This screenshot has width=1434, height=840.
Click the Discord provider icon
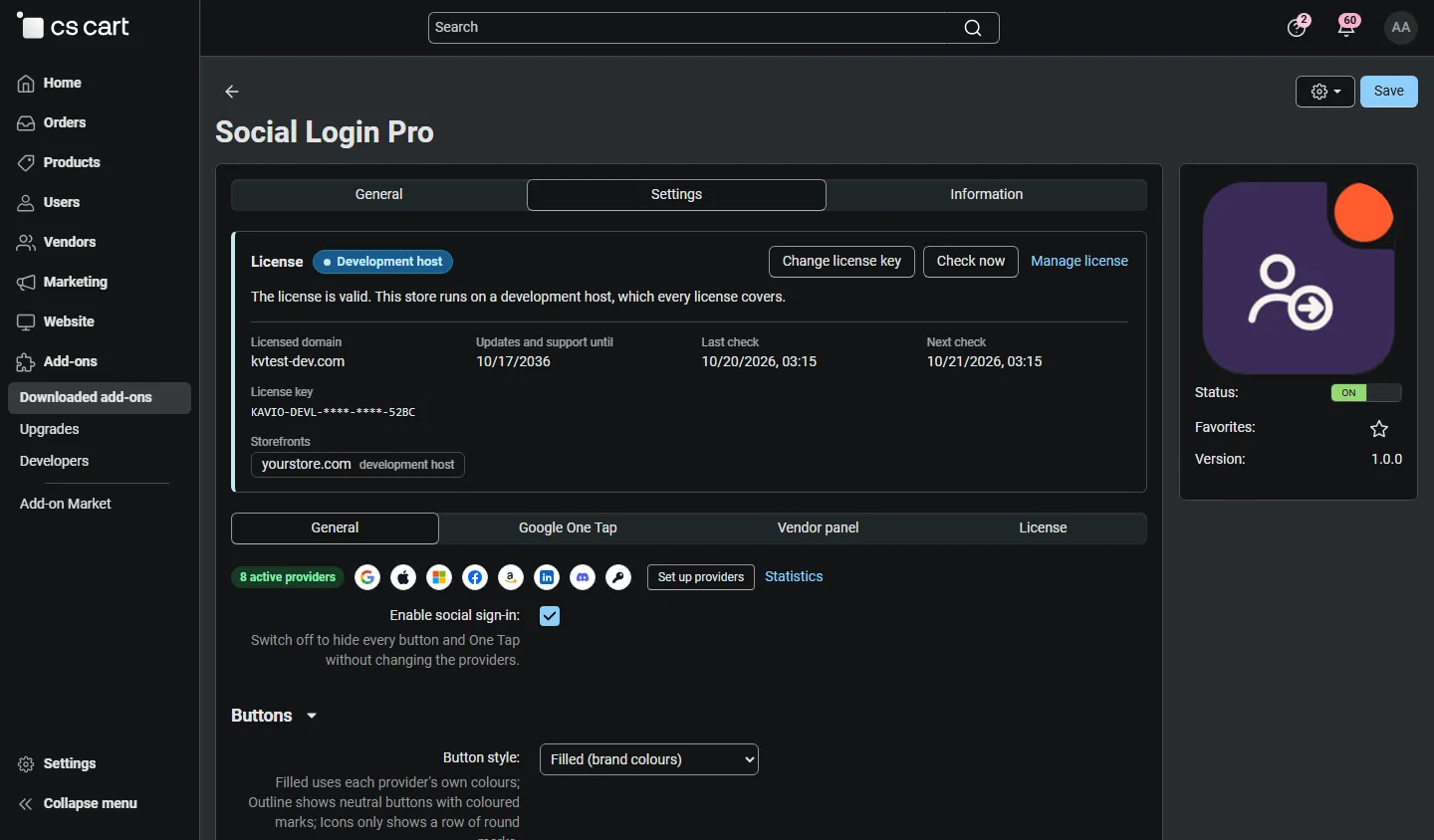click(x=583, y=577)
